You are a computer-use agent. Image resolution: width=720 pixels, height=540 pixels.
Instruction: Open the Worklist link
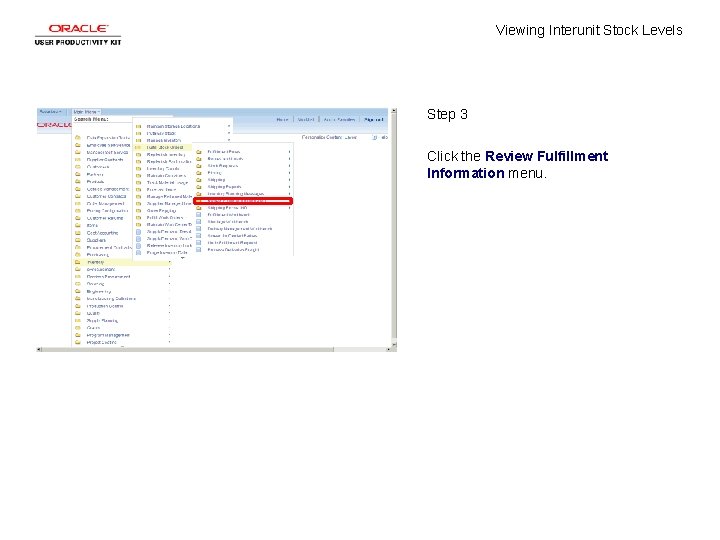click(x=306, y=119)
